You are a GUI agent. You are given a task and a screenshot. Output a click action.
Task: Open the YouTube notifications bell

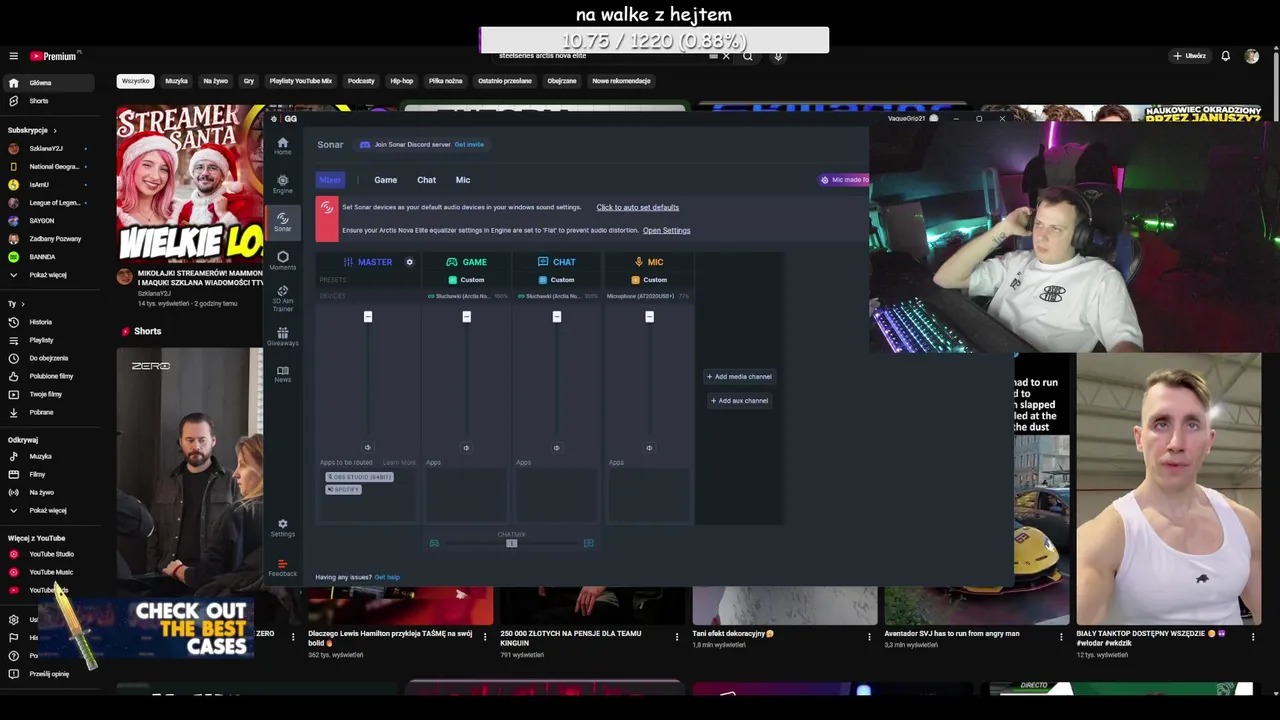coord(1225,56)
